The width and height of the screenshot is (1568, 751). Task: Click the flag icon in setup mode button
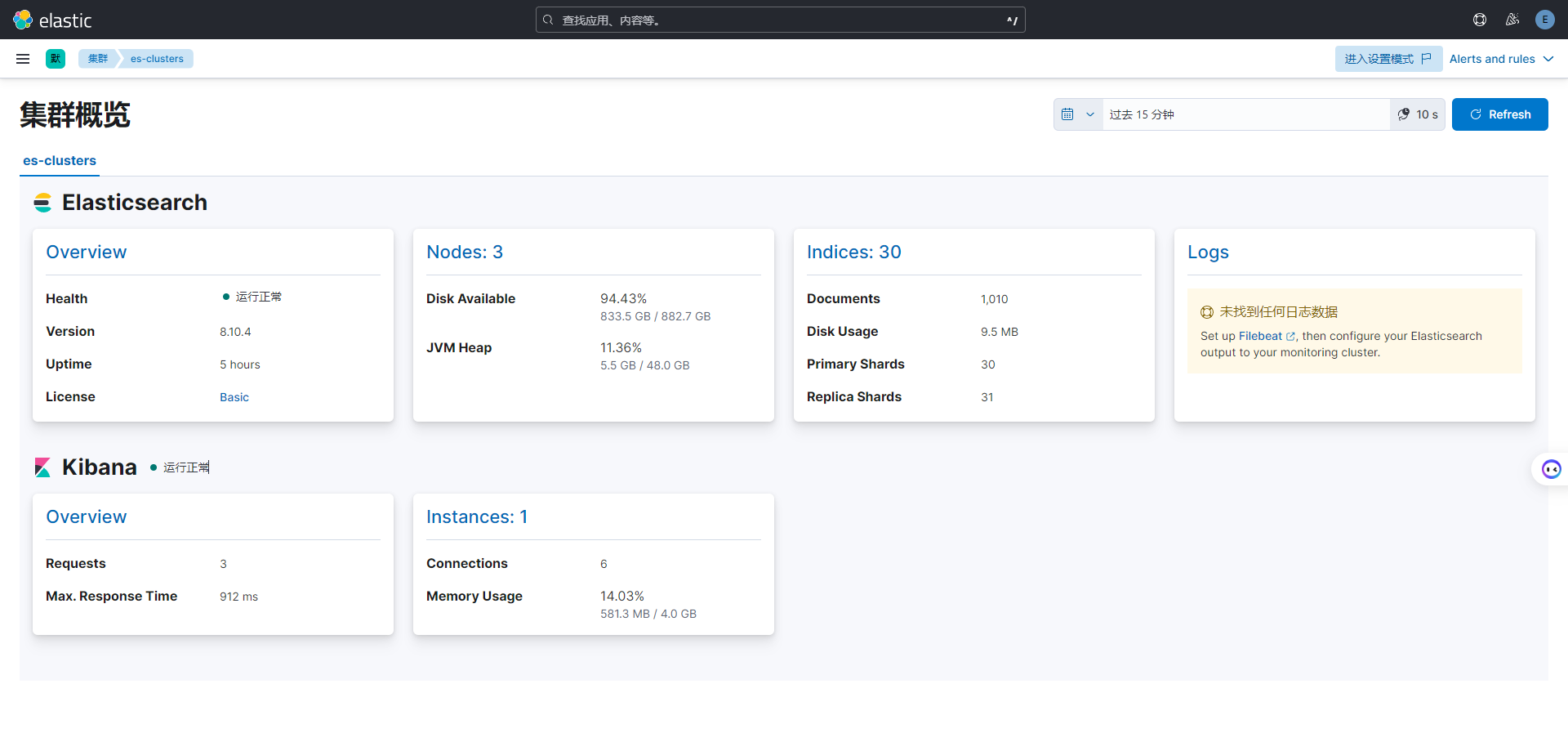tap(1427, 59)
